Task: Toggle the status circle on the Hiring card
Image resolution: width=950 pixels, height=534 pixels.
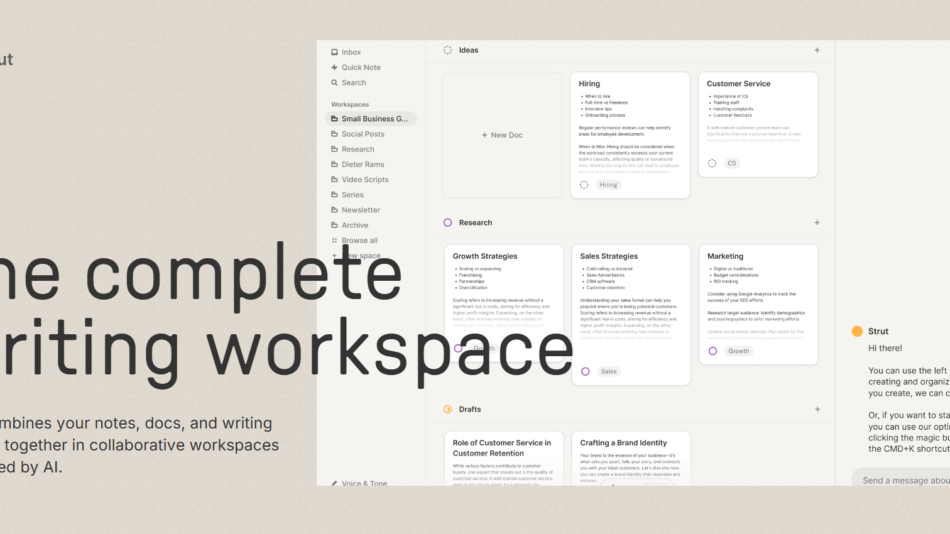Action: (584, 185)
